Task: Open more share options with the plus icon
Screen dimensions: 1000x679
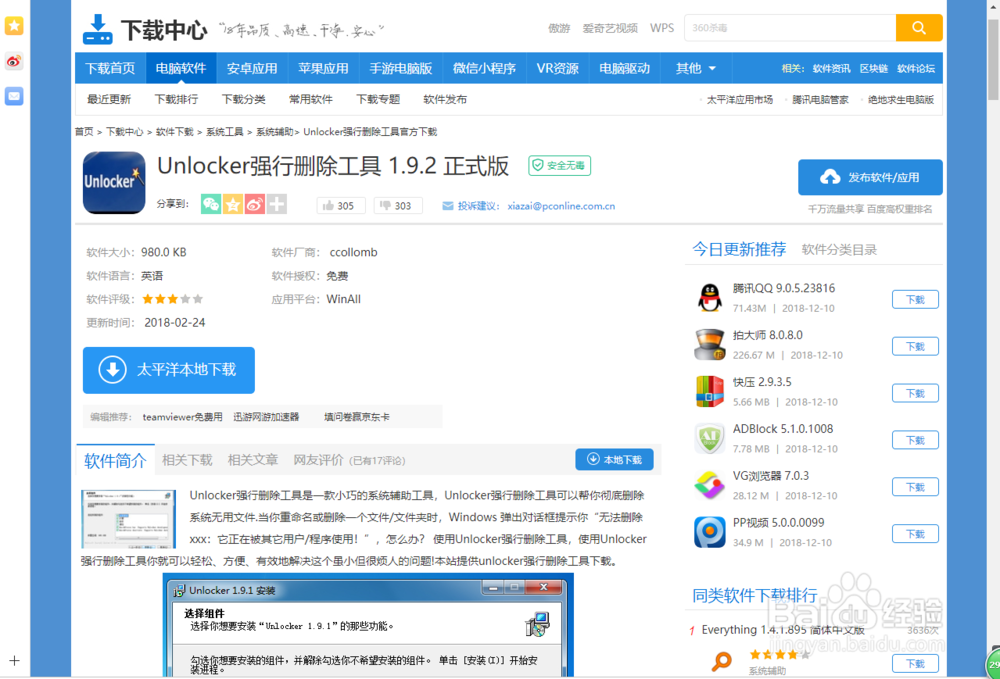Action: coord(276,205)
